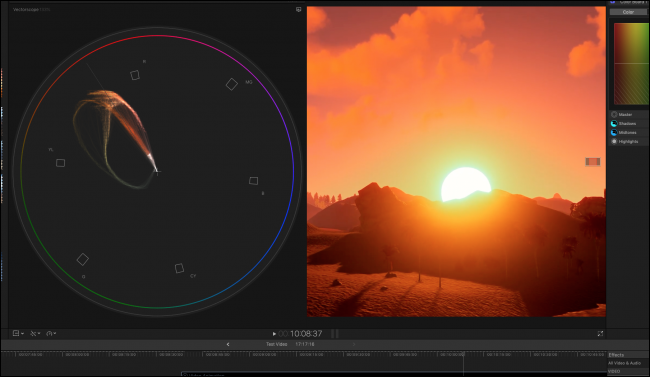
Task: Click the blue B target box in vectorscope
Action: pyautogui.click(x=253, y=180)
